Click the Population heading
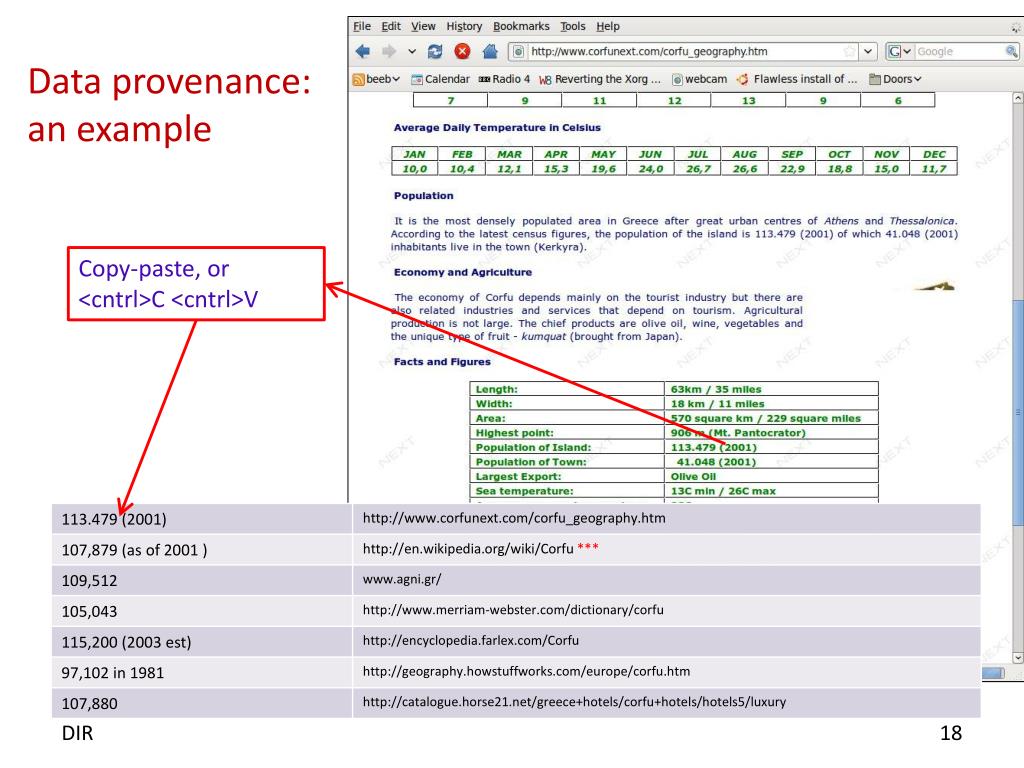Screen dimensions: 1024x768 (423, 195)
